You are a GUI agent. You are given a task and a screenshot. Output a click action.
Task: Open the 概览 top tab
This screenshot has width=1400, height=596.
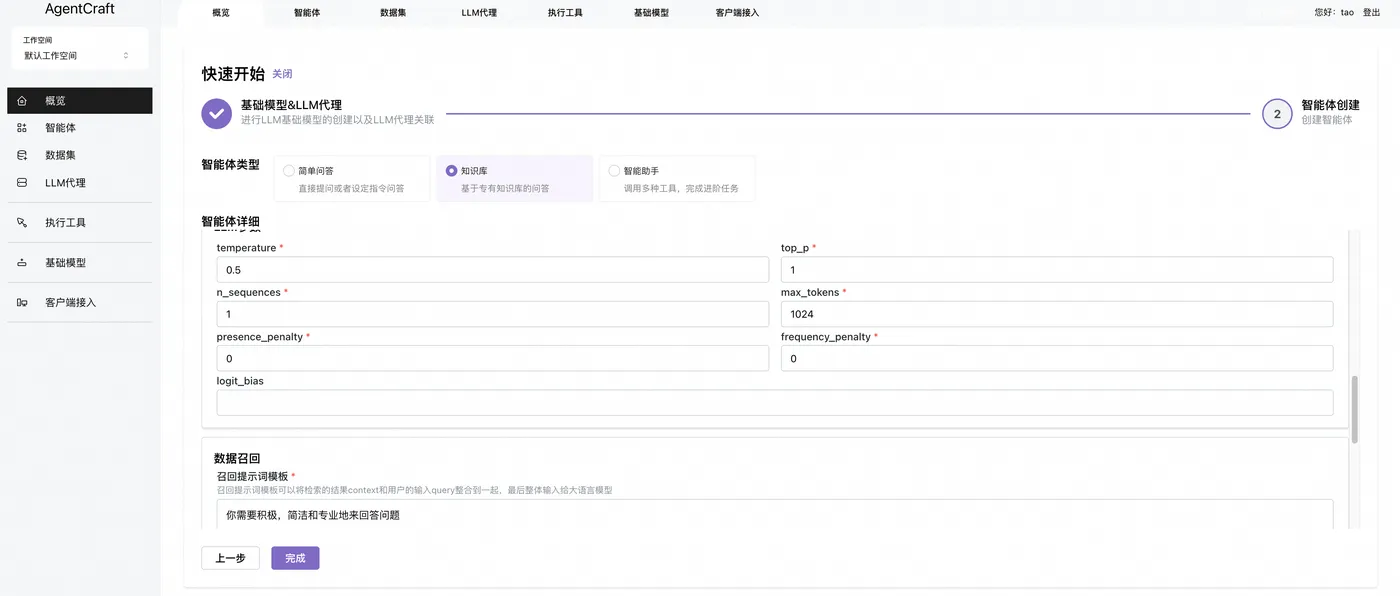221,13
